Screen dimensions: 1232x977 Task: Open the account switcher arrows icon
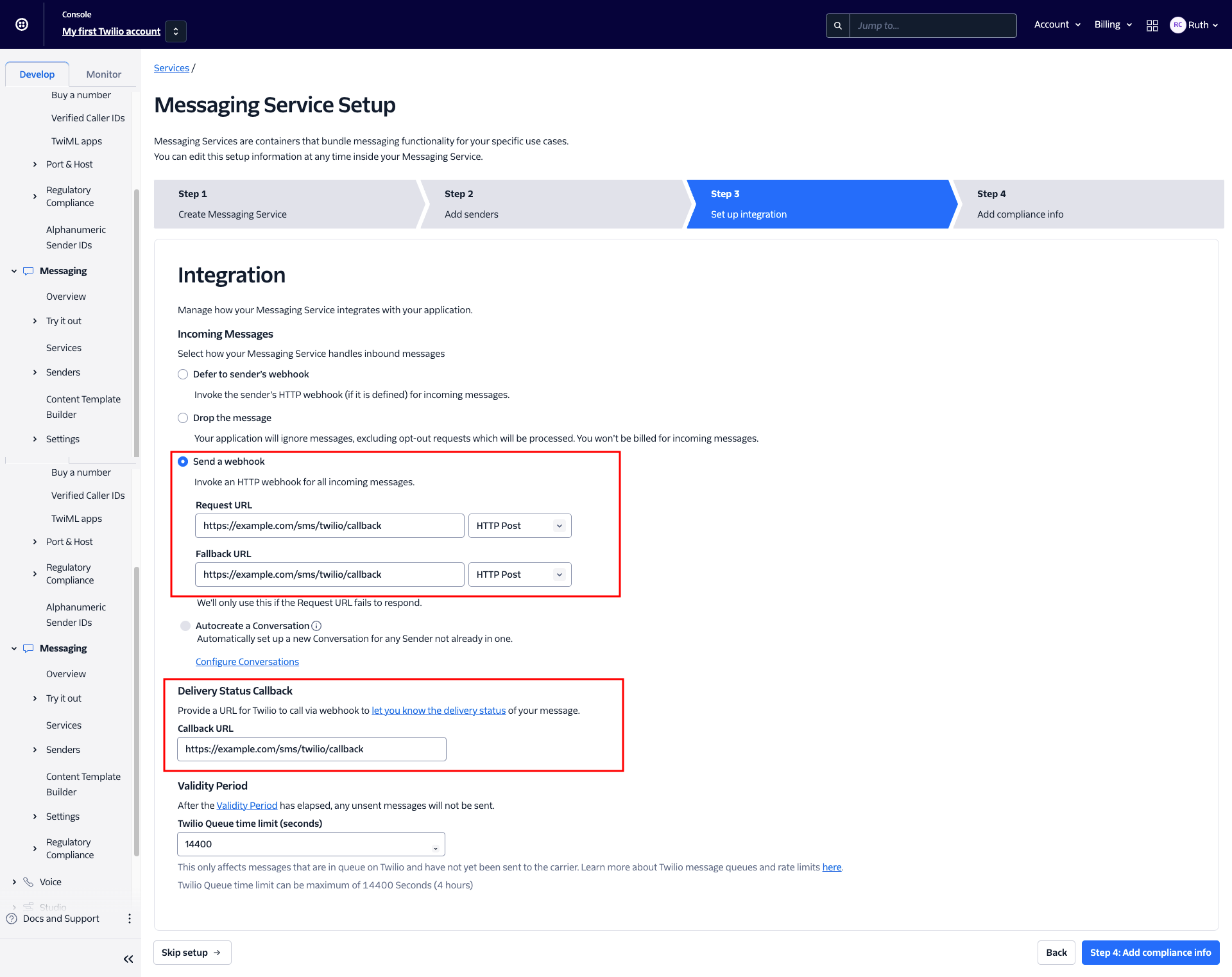tap(176, 31)
